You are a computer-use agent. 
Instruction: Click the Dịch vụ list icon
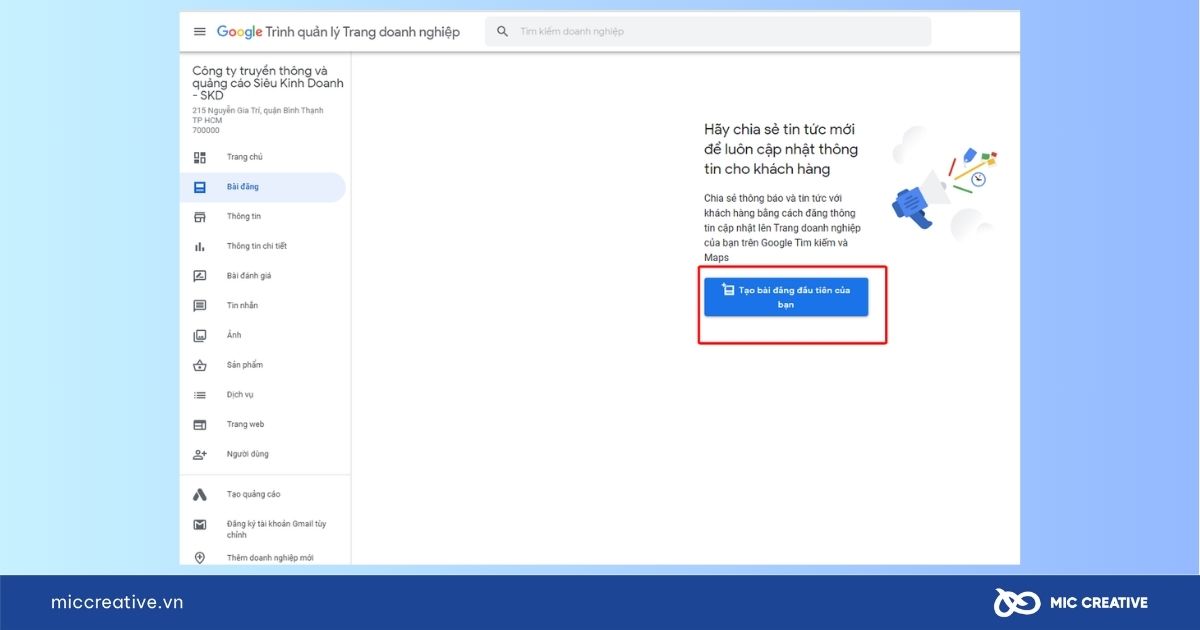[200, 395]
